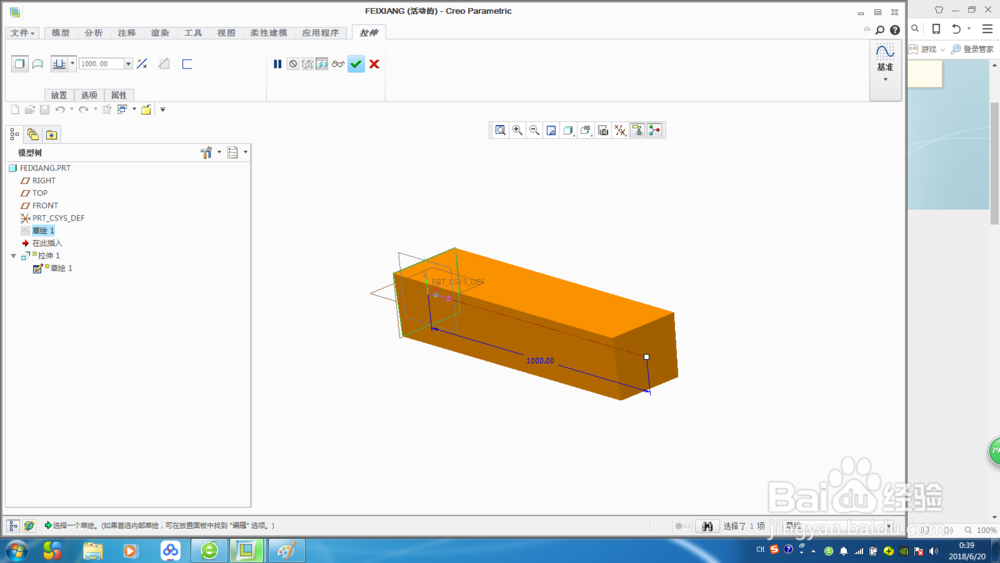Image resolution: width=1000 pixels, height=563 pixels.
Task: Open the saved orientations list
Action: pyautogui.click(x=586, y=130)
